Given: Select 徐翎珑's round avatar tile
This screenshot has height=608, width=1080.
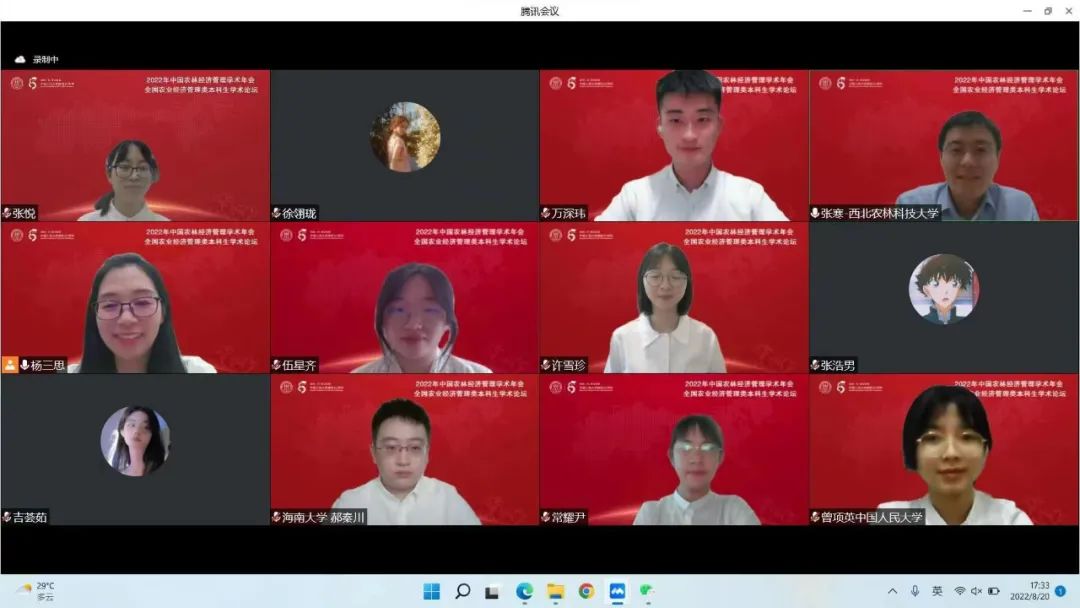Looking at the screenshot, I should pos(405,137).
